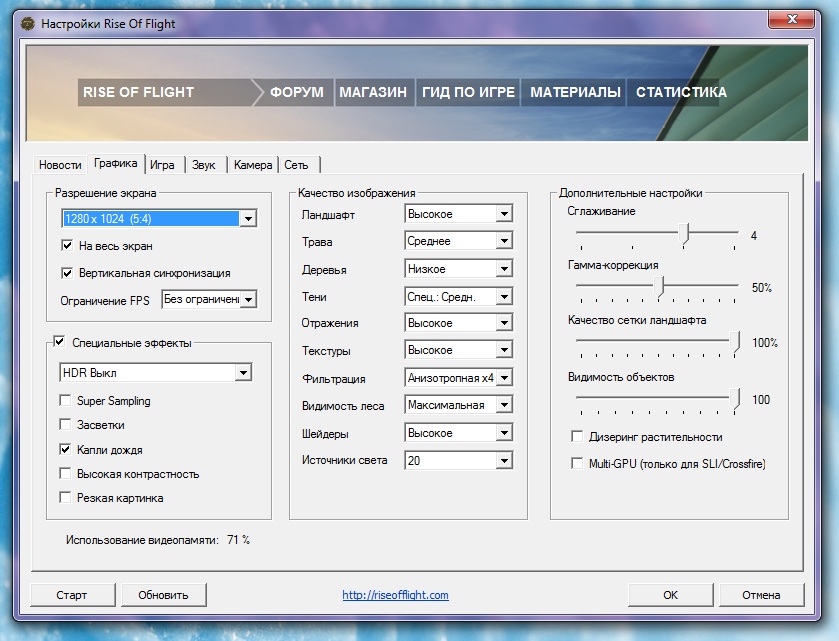
Task: Open the HDR Выкл dropdown
Action: tap(155, 372)
